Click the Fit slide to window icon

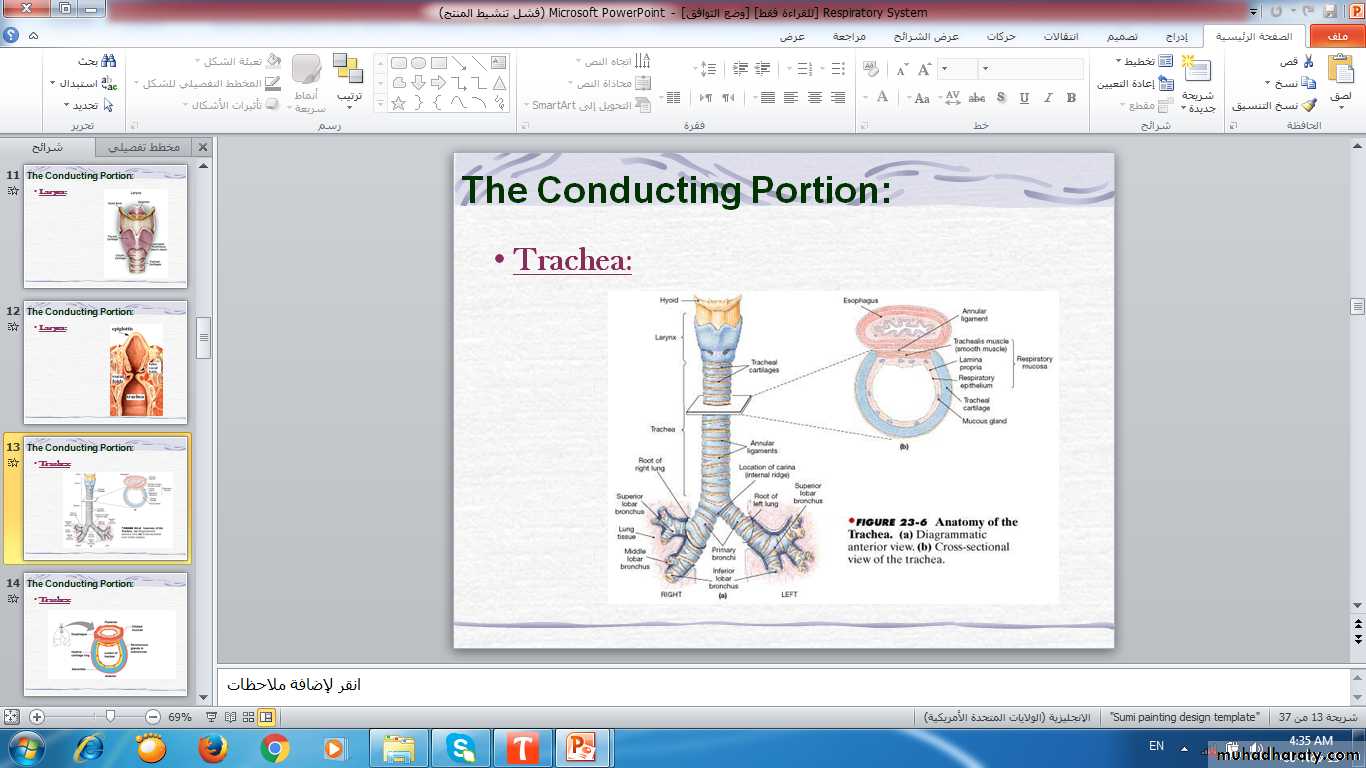point(12,717)
